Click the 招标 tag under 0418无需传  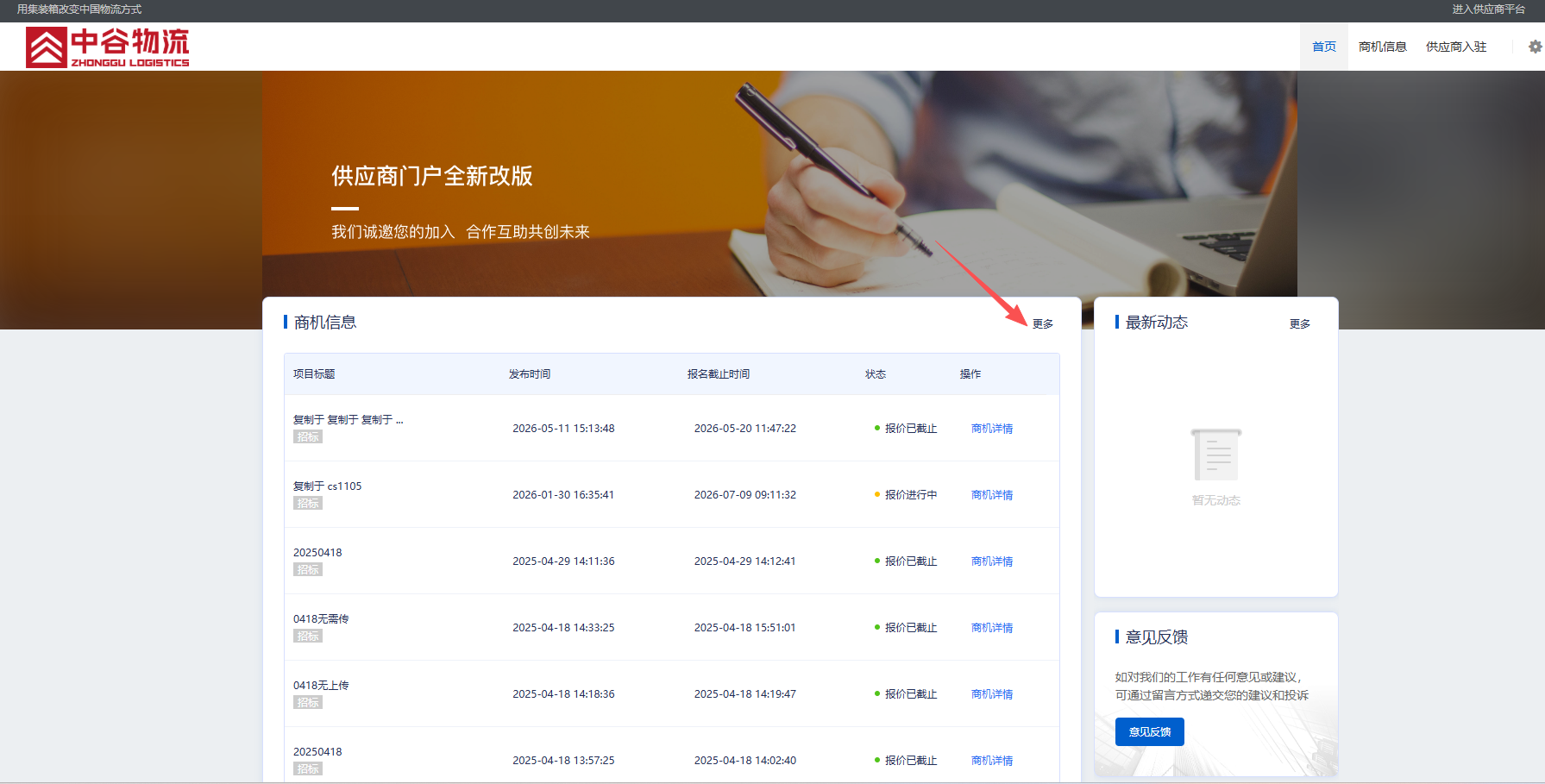pos(308,637)
